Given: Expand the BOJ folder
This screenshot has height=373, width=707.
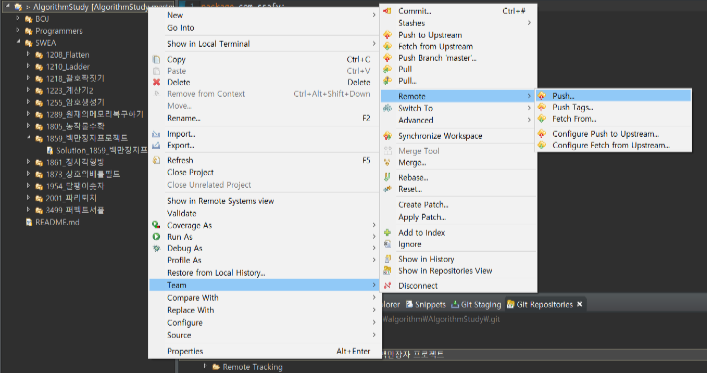Looking at the screenshot, I should pyautogui.click(x=18, y=18).
